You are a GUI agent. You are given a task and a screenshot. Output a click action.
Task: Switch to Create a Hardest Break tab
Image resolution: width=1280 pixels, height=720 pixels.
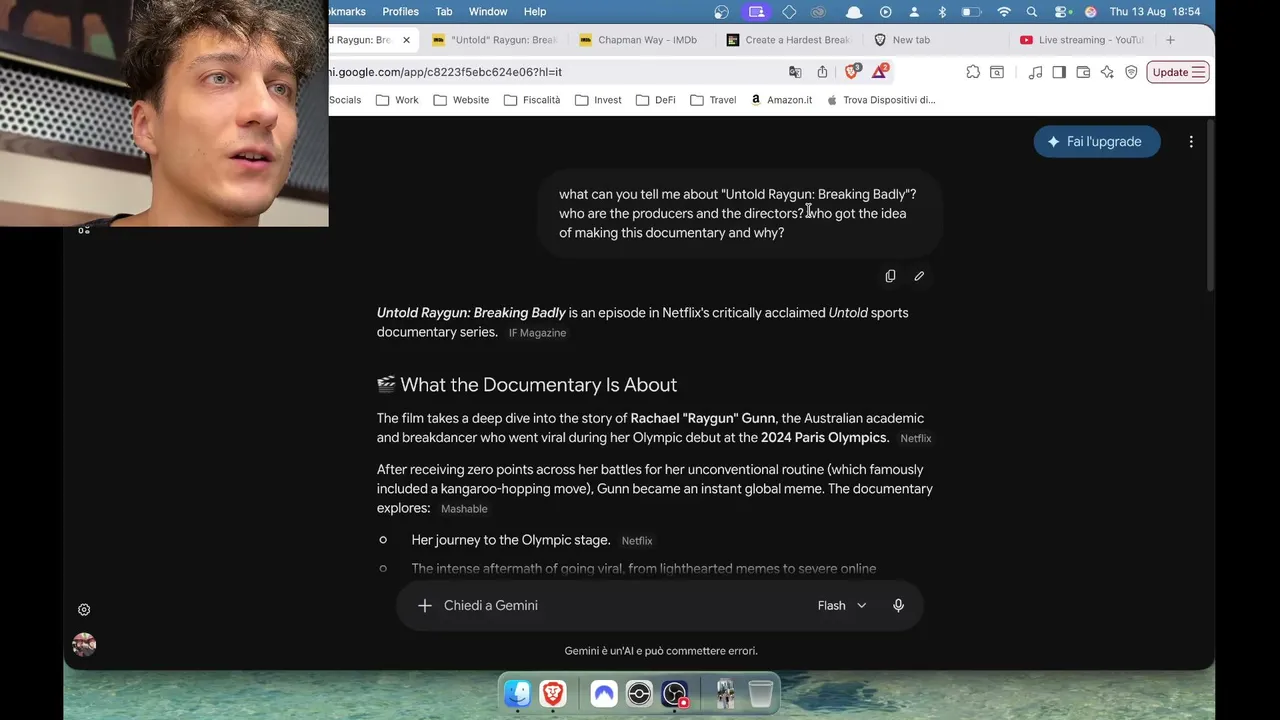tap(788, 40)
